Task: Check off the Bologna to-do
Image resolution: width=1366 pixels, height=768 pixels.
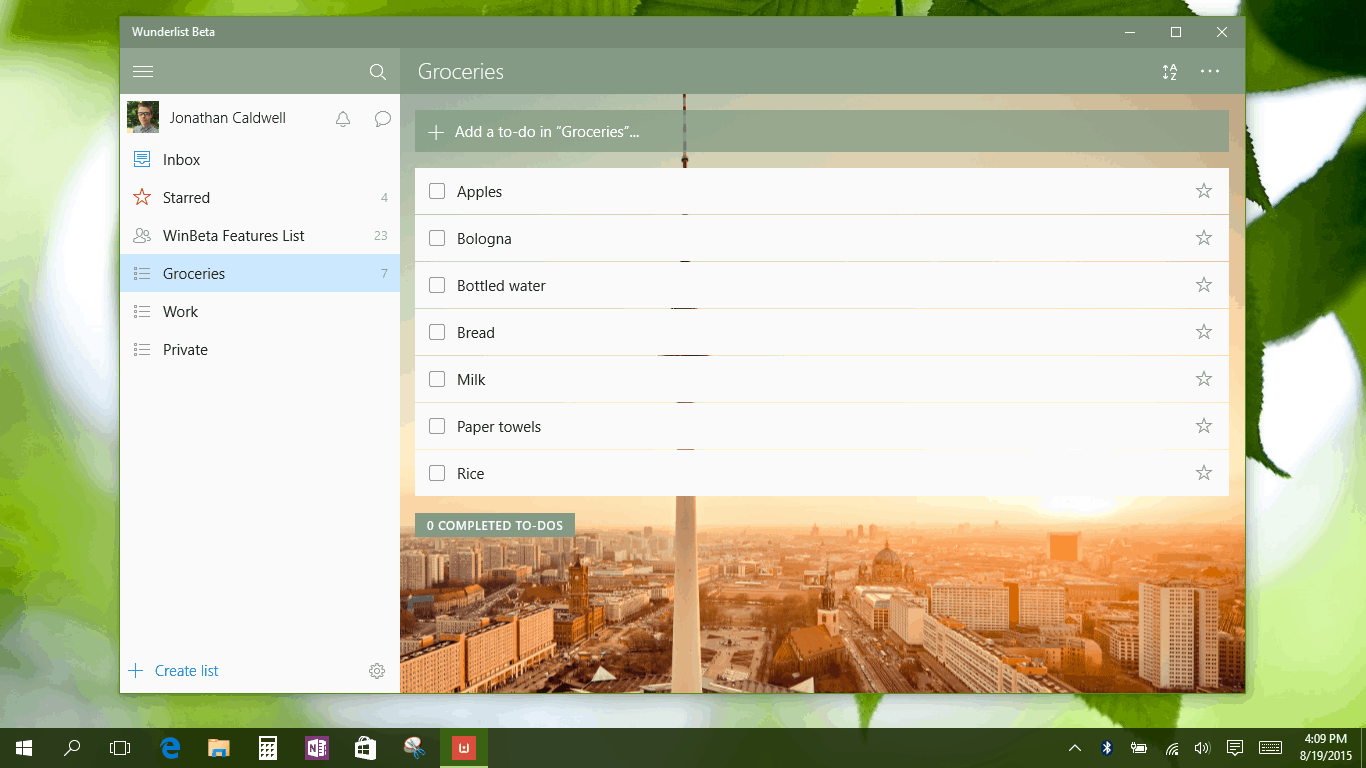Action: pyautogui.click(x=437, y=238)
